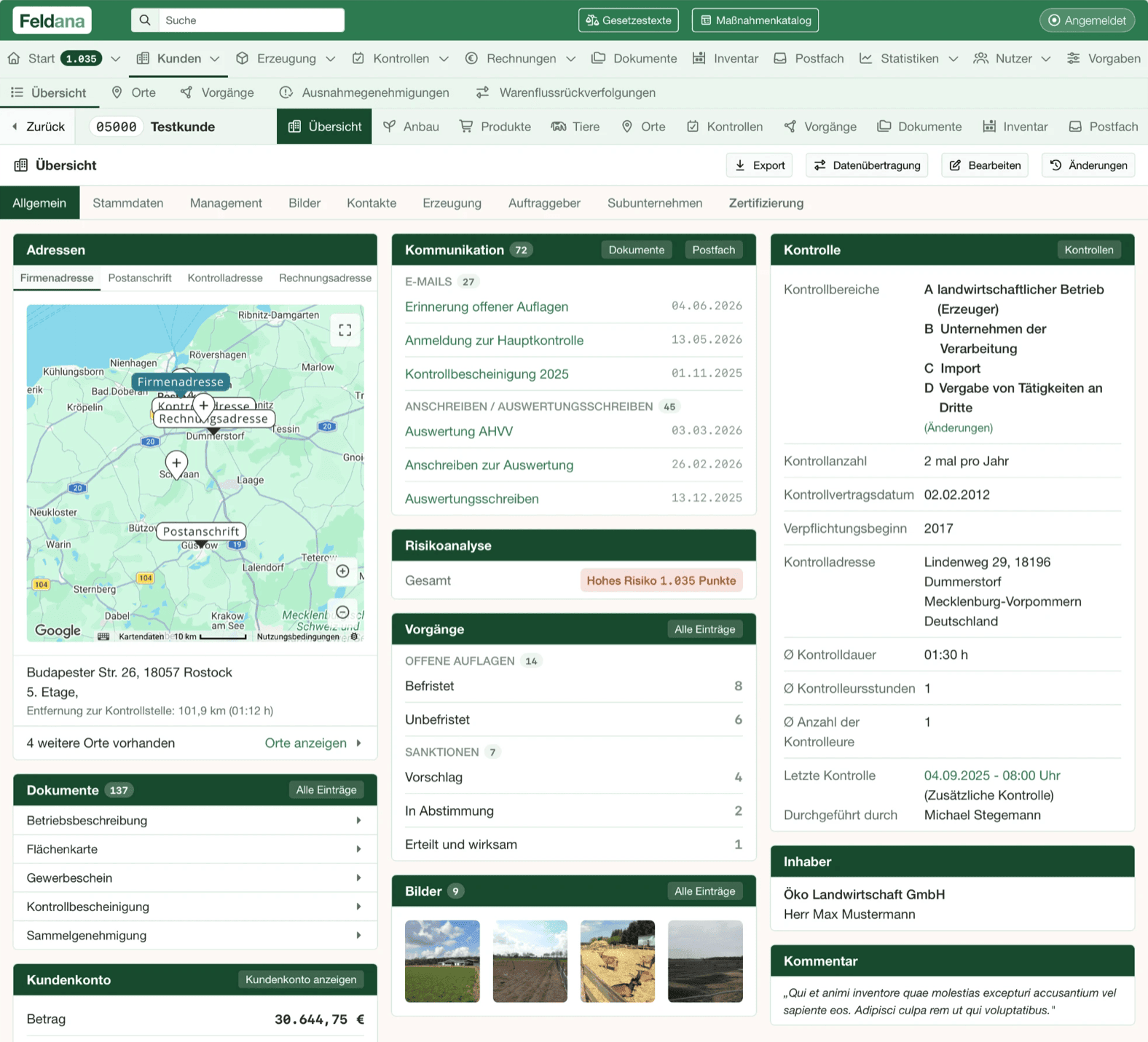Open Postfach in the main navigation
The height and width of the screenshot is (1042, 1148).
(809, 58)
